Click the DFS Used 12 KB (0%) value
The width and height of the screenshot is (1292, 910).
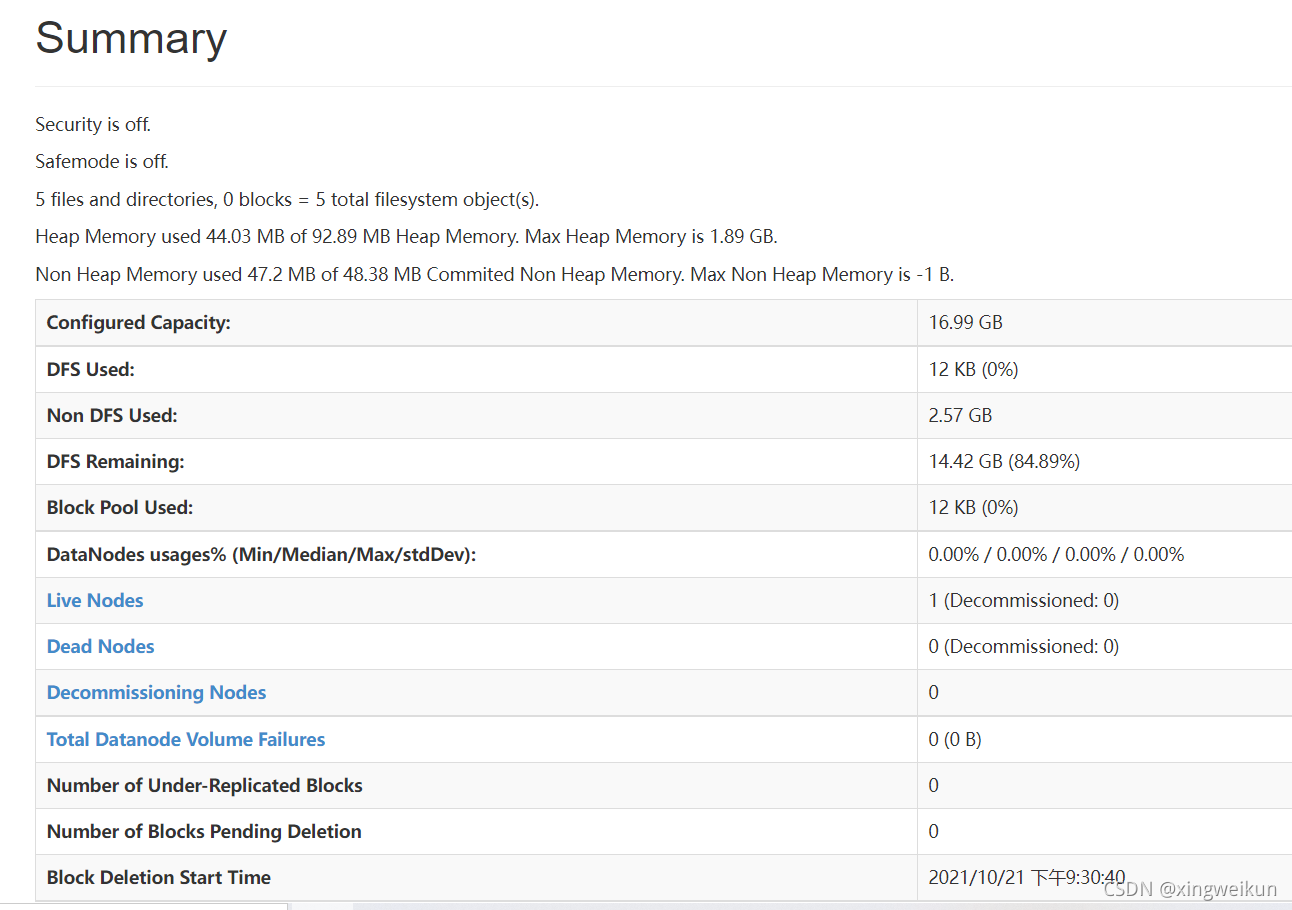click(x=973, y=370)
